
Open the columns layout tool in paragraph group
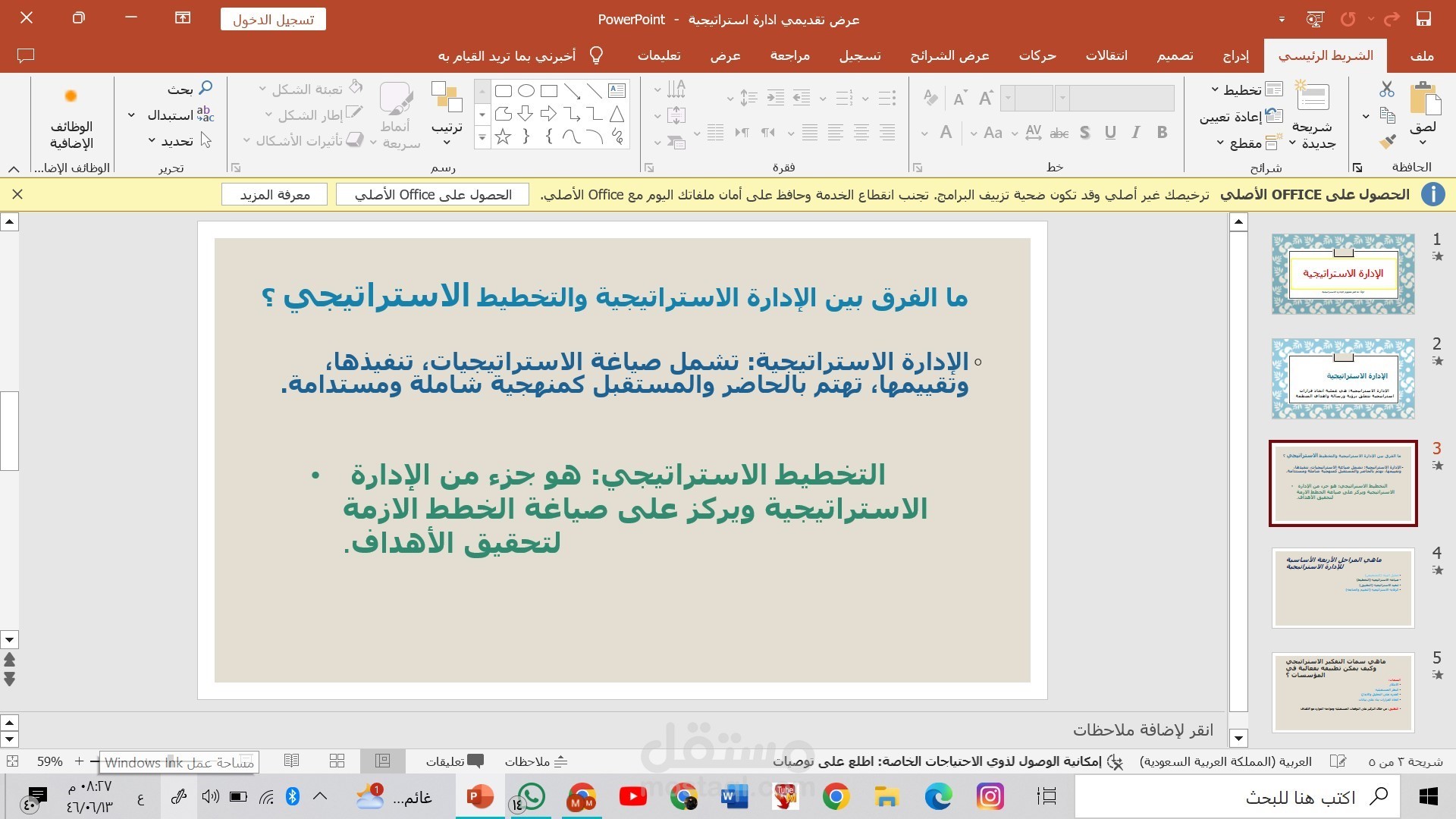716,133
